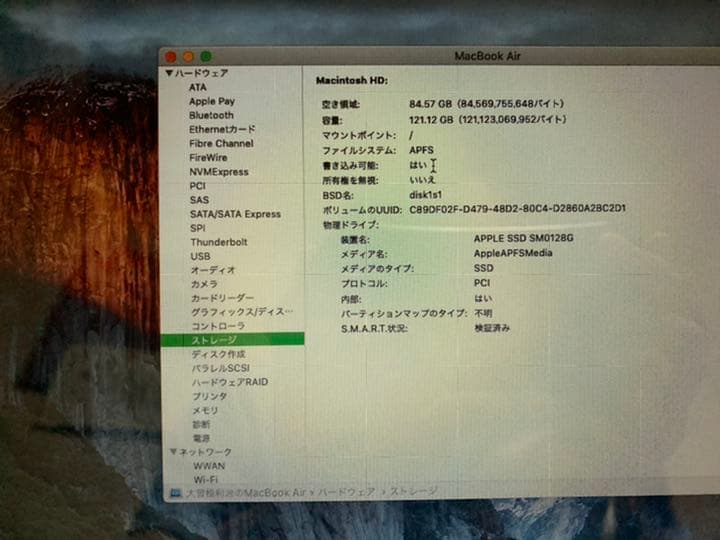The image size is (720, 540).
Task: Click the Macintosh HD: heading
Action: [352, 80]
